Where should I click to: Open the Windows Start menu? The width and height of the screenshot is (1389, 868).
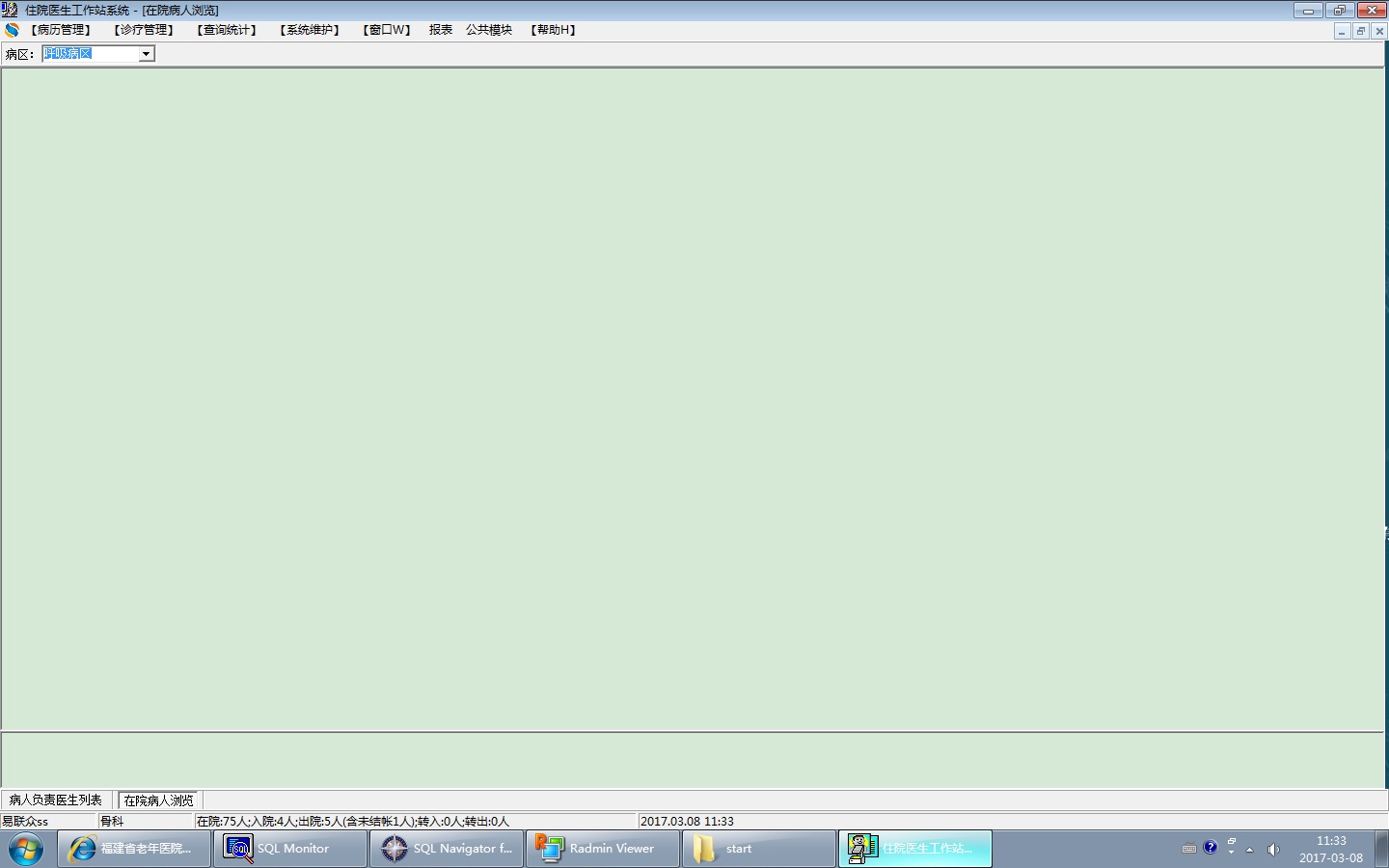pyautogui.click(x=26, y=850)
